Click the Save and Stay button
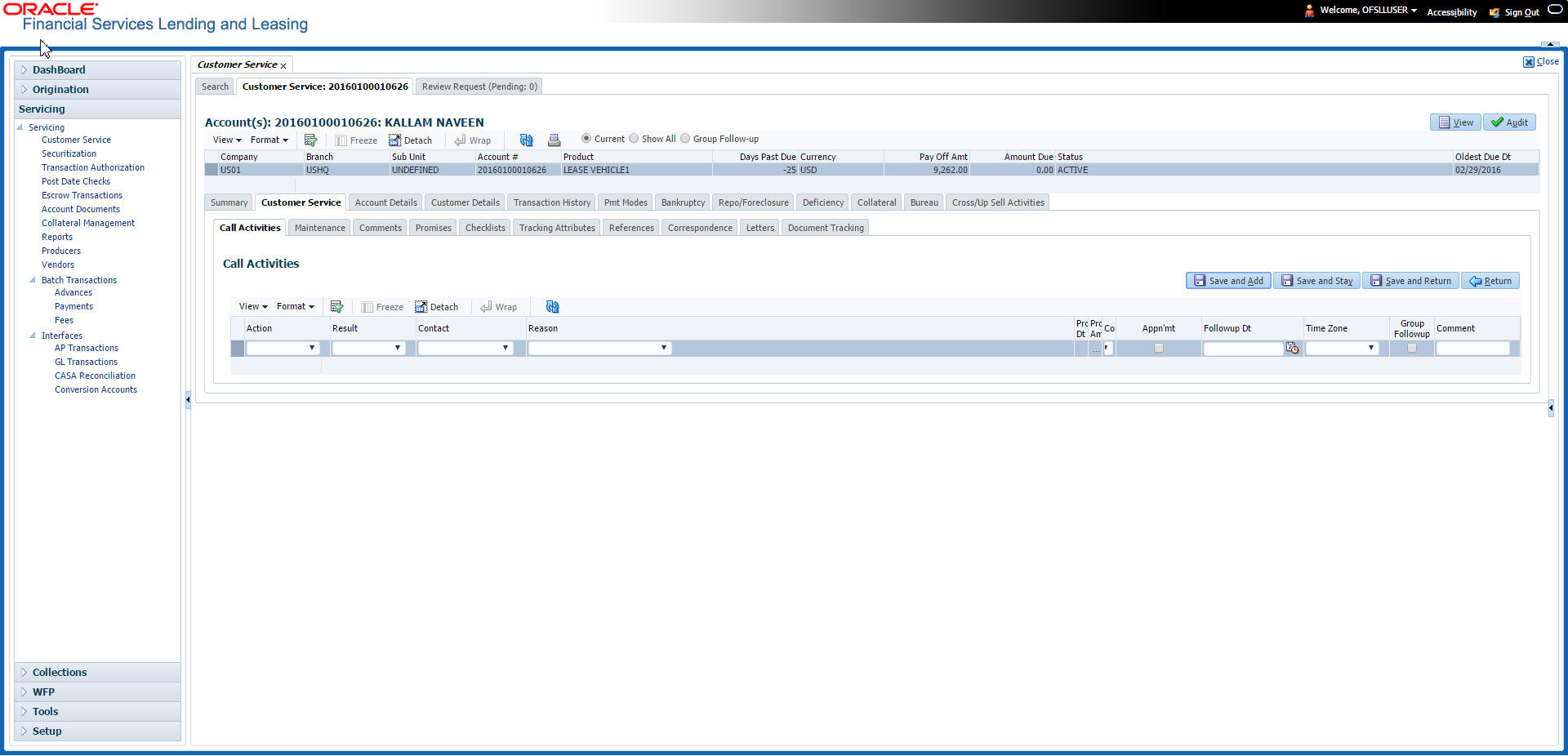The image size is (1568, 756). pos(1317,281)
